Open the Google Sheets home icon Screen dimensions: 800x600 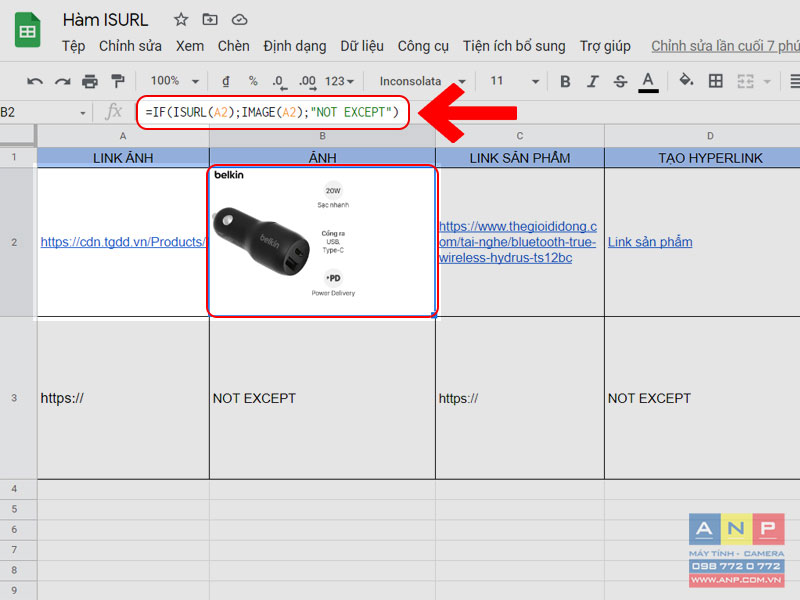pyautogui.click(x=28, y=31)
